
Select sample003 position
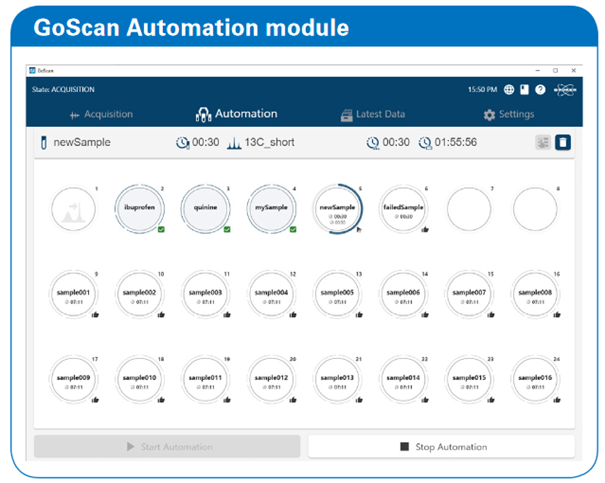pos(205,294)
